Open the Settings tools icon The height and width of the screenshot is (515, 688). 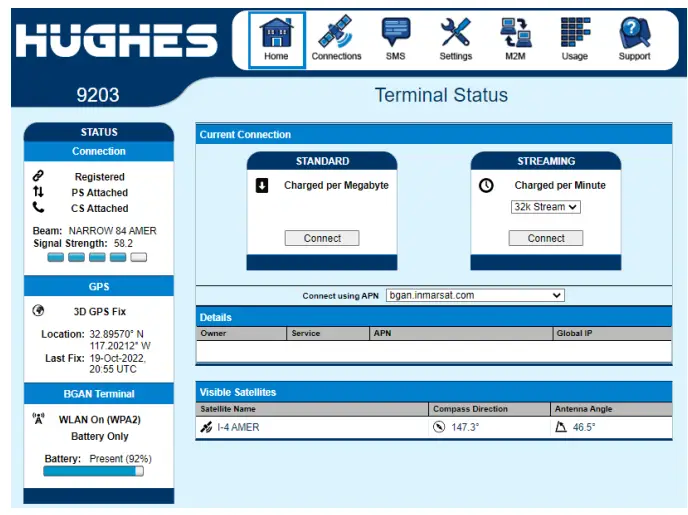(455, 38)
